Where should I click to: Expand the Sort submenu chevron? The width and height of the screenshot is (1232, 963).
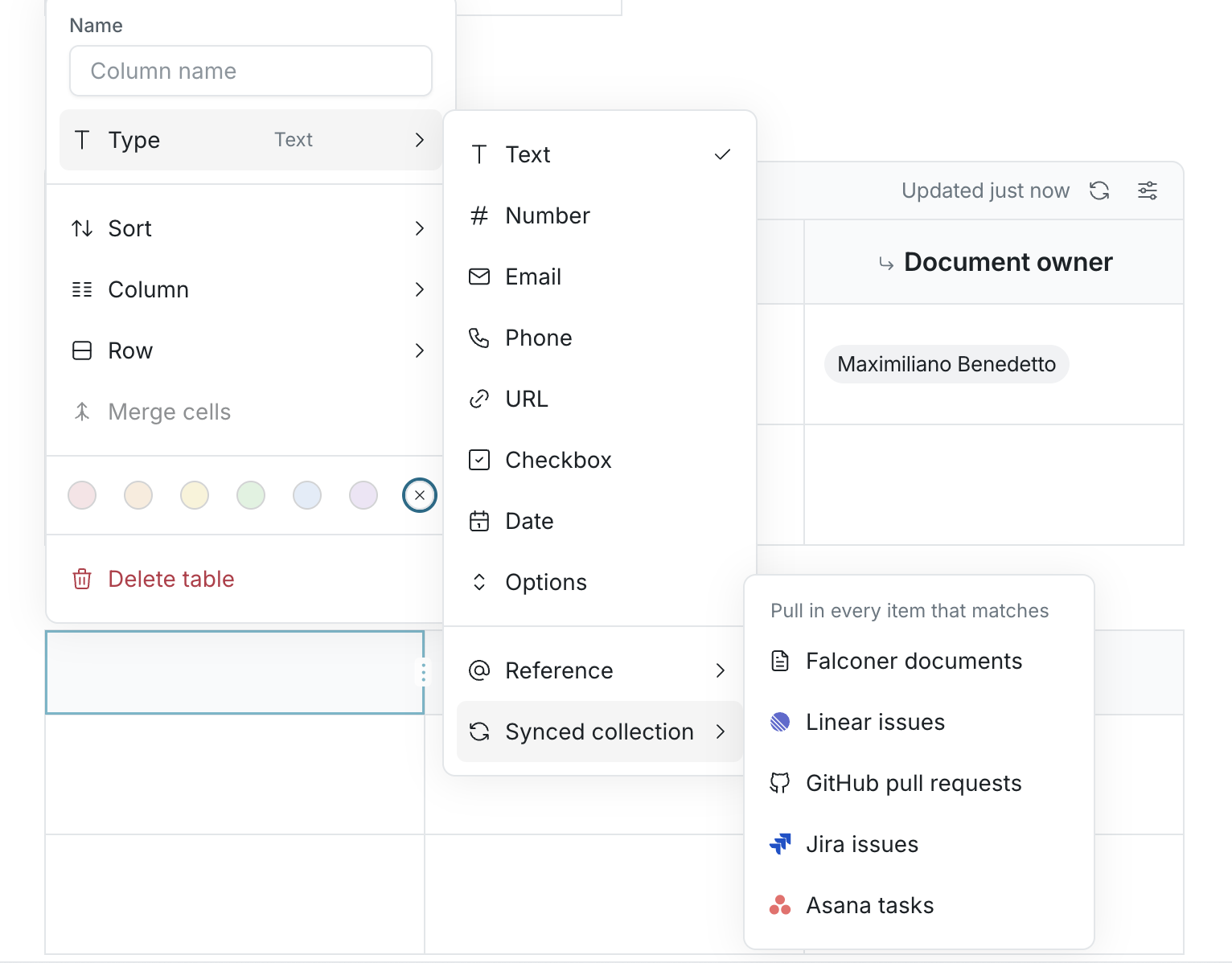419,228
